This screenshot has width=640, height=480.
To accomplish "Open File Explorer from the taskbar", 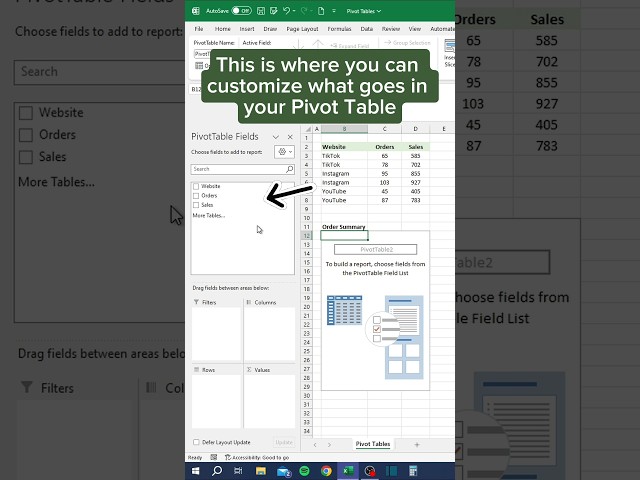I will click(x=260, y=471).
